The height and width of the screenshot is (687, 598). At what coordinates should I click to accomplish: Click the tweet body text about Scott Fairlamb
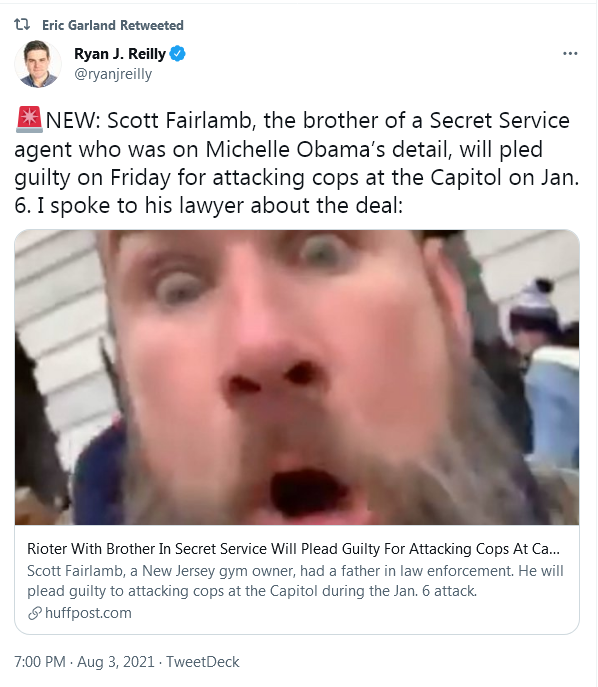point(297,163)
